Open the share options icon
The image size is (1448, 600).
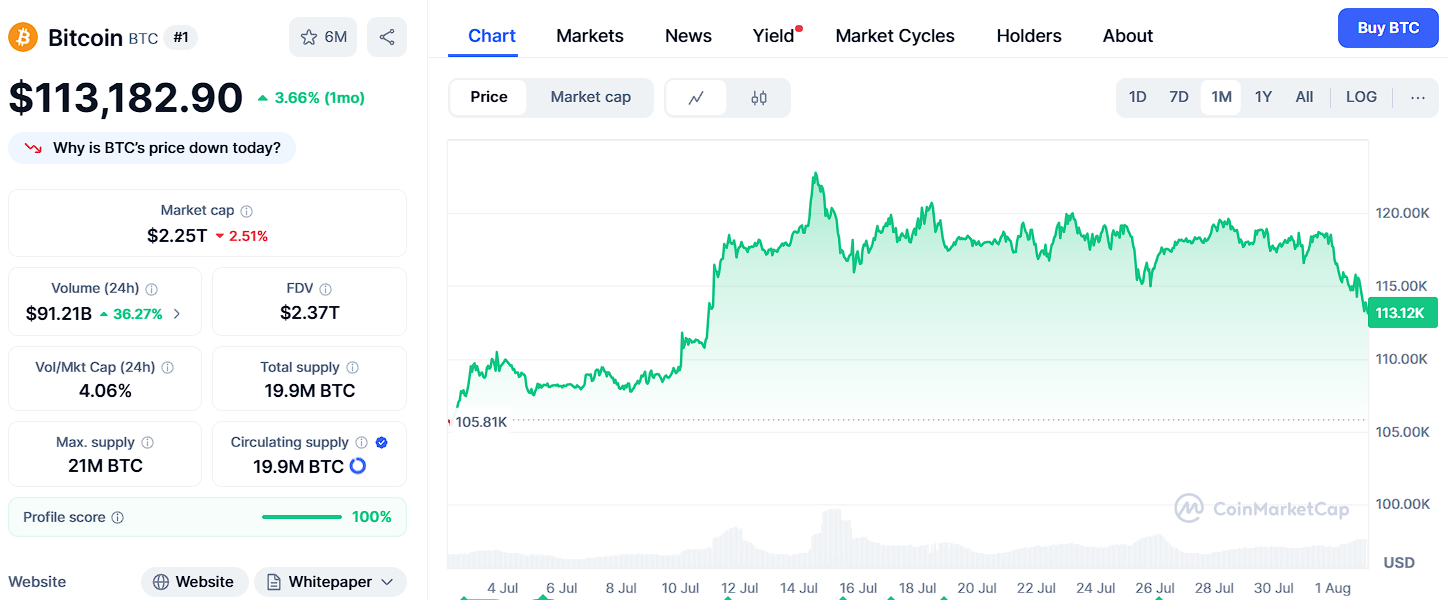tap(387, 37)
